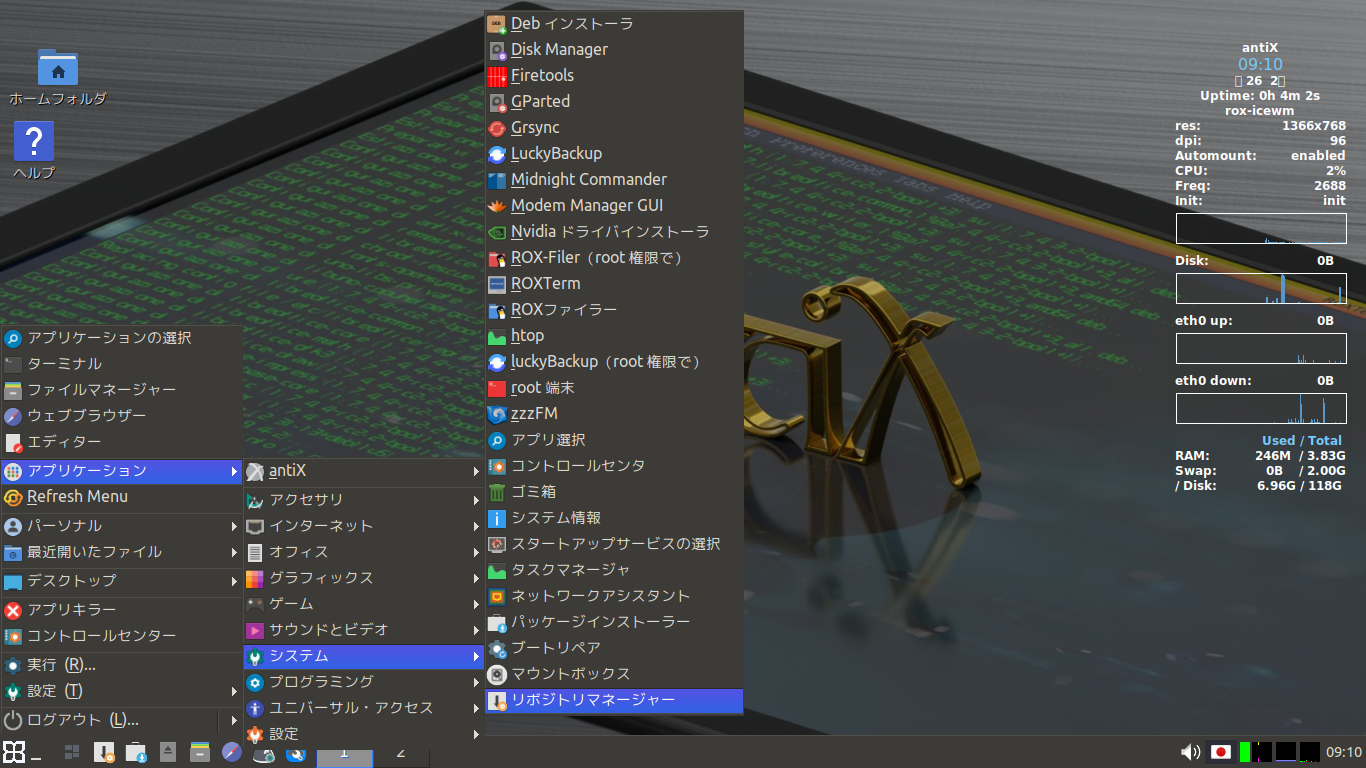Click the green htop icon
This screenshot has height=768, width=1366.
pos(497,335)
